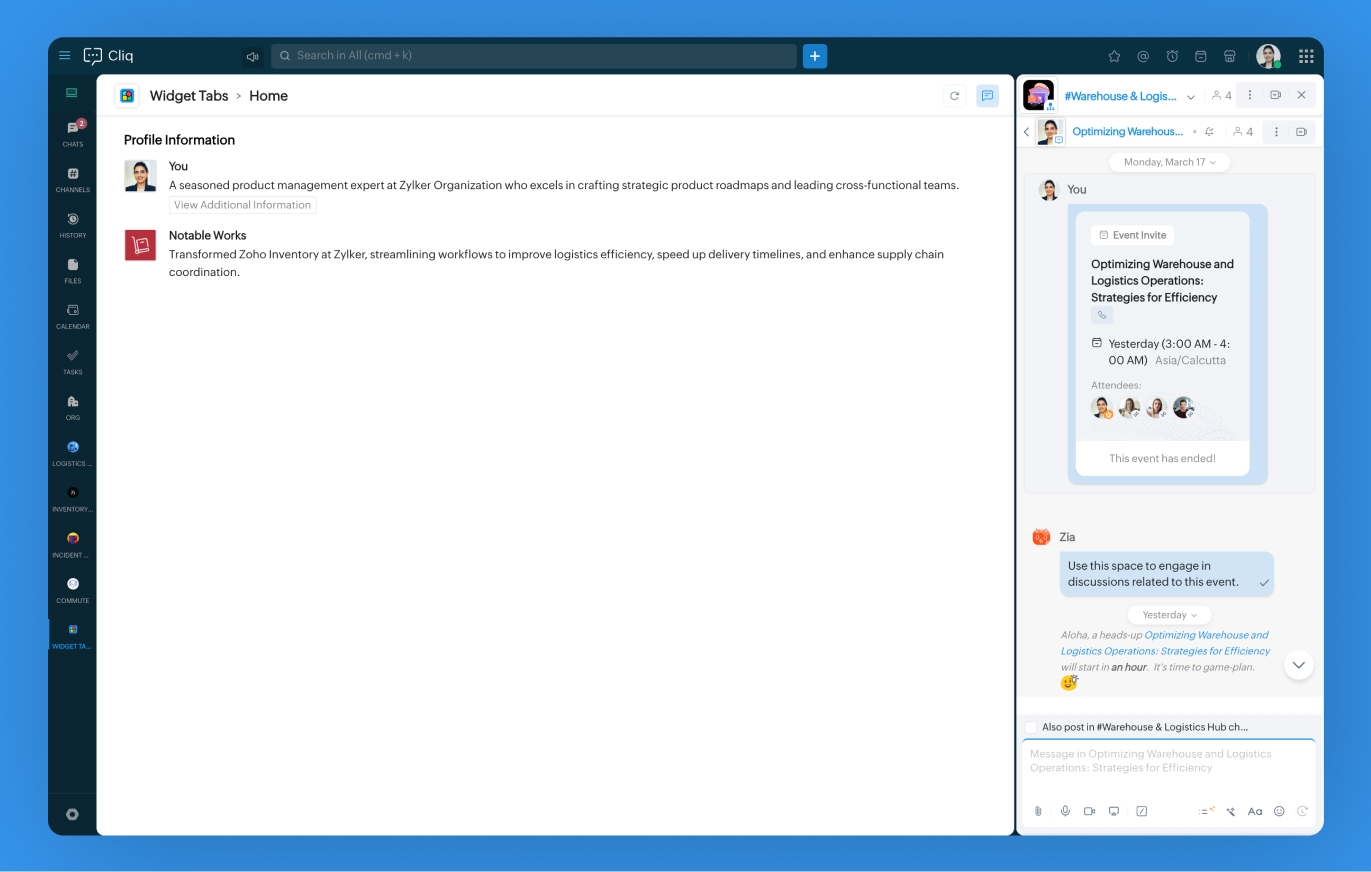Check Also post in #Warehouse & Logistics Hub

1031,727
